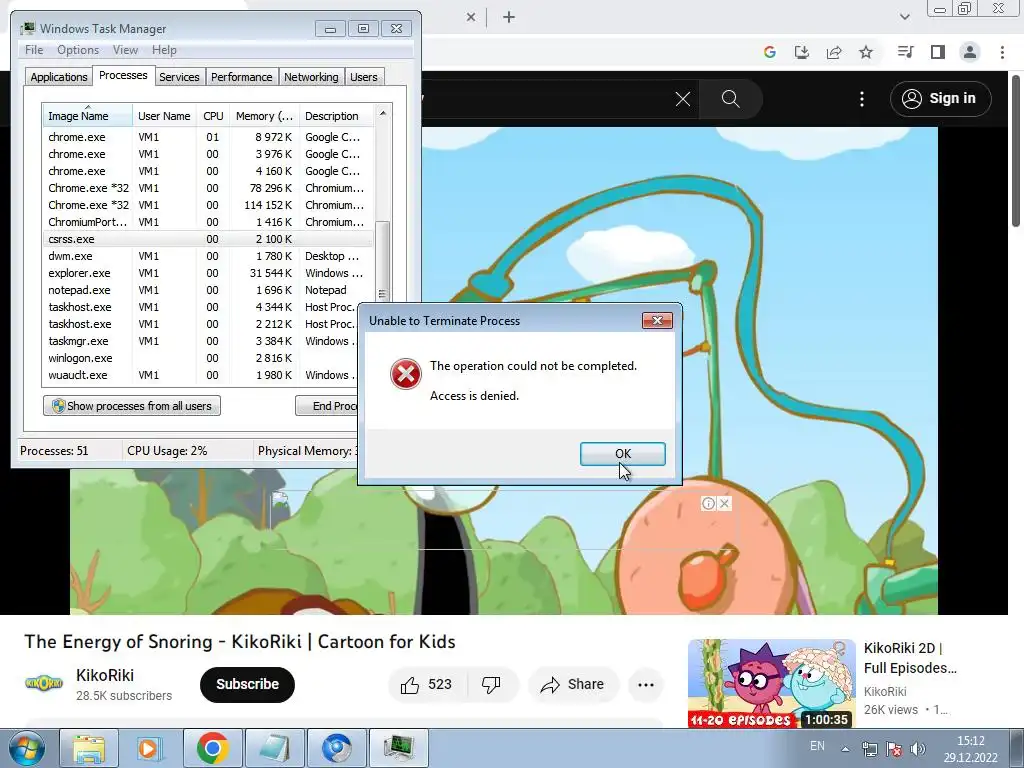Sort processes by Image Name column

pos(87,116)
